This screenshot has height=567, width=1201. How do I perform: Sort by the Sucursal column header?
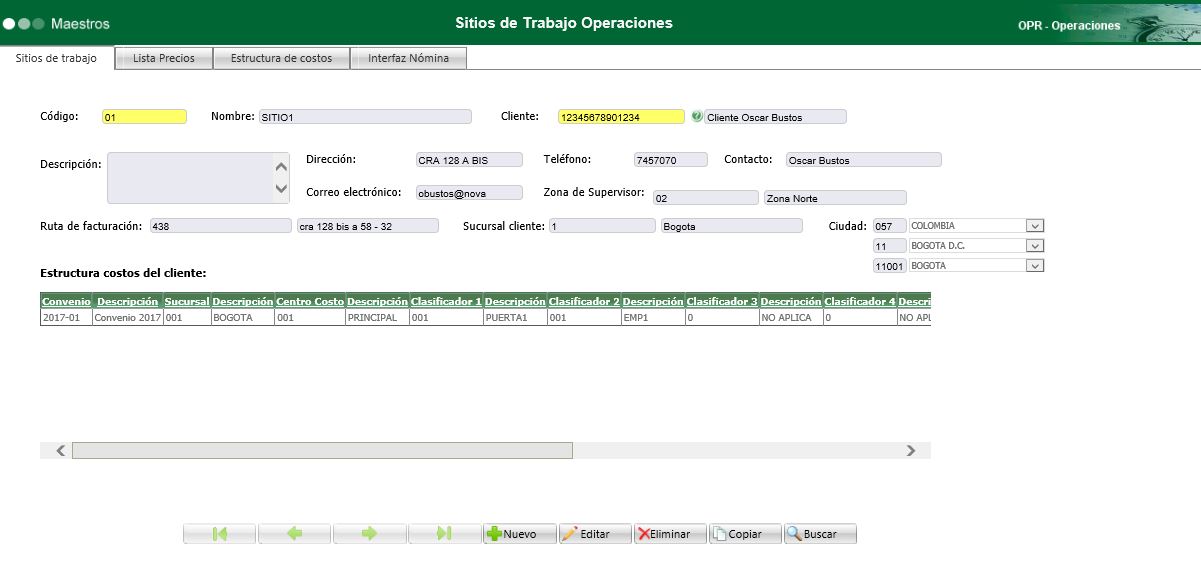[x=187, y=301]
